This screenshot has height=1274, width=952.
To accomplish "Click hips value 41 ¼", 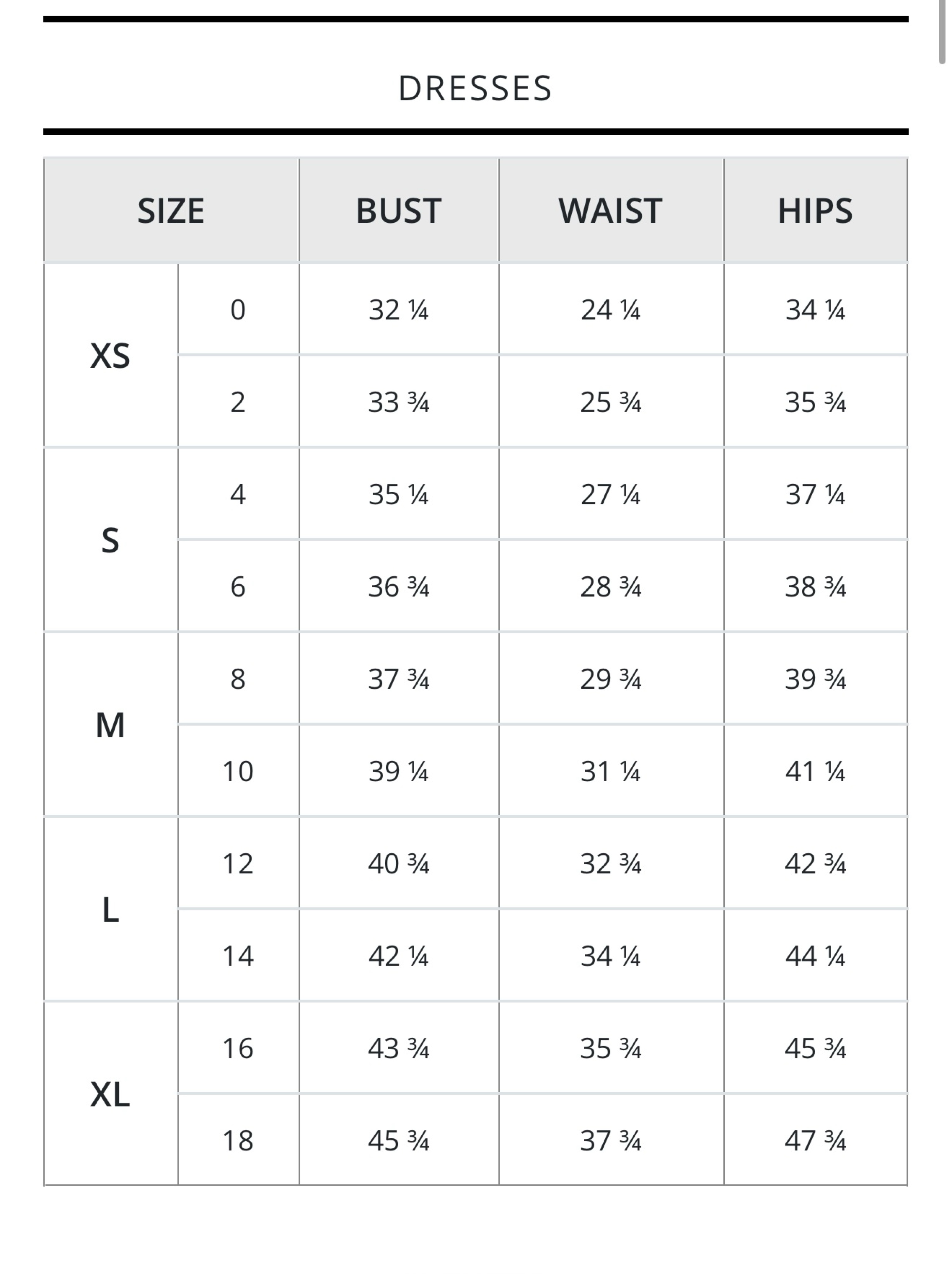I will tap(815, 771).
